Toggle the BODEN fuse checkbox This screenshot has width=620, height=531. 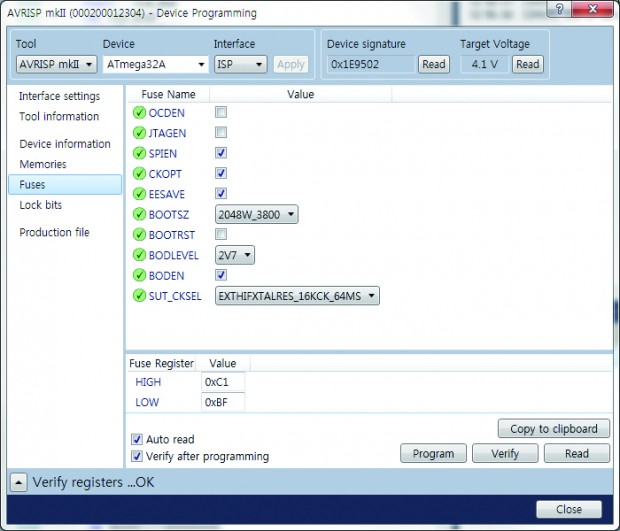[x=221, y=275]
